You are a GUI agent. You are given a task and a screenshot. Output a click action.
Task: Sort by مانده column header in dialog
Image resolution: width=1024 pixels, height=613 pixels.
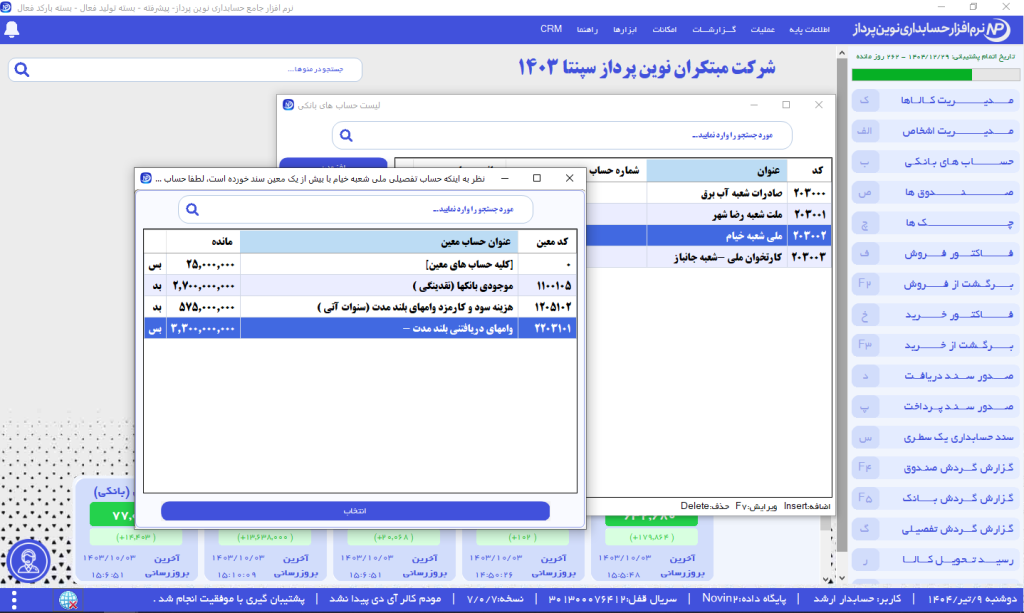pyautogui.click(x=203, y=242)
